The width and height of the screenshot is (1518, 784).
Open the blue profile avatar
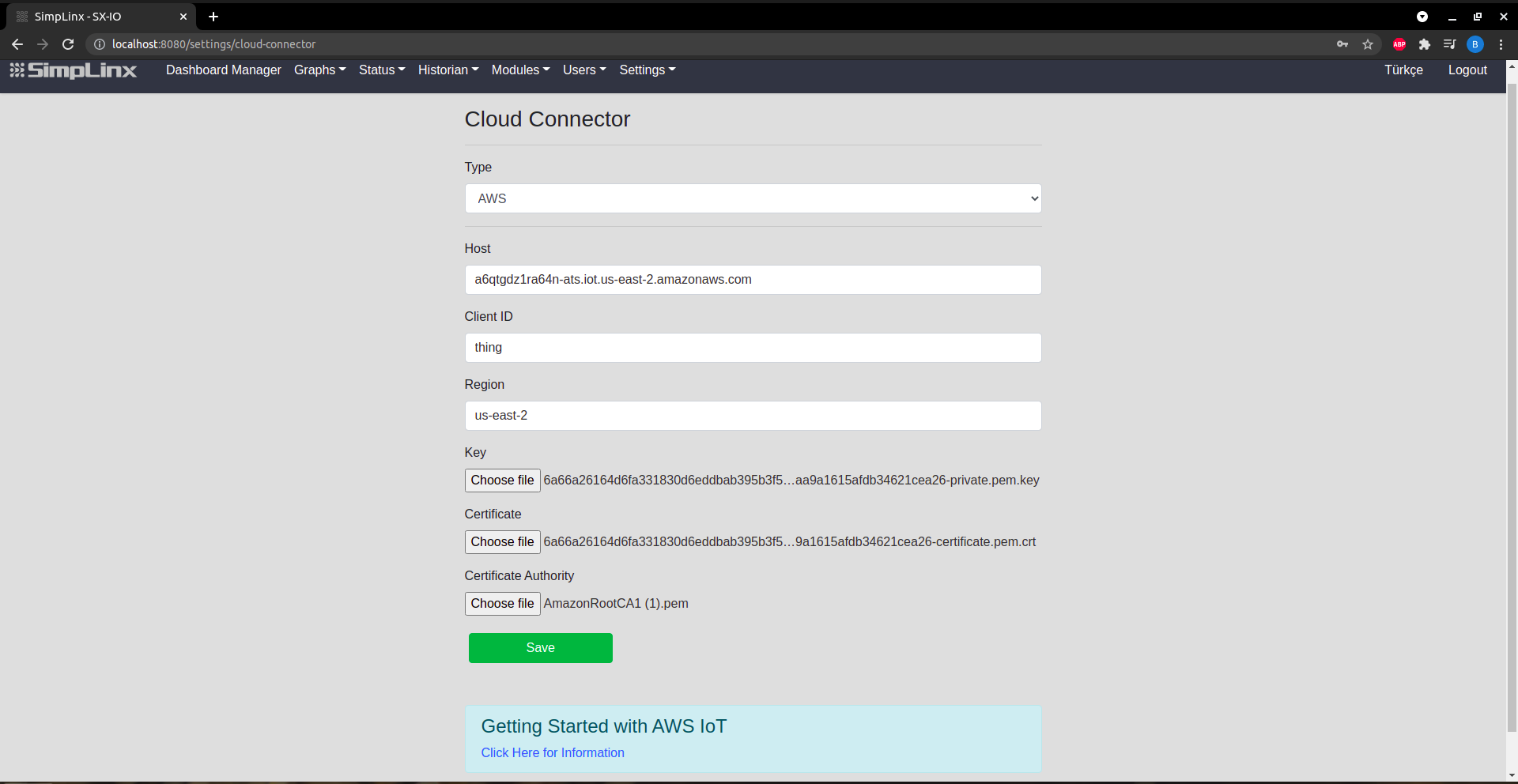(x=1475, y=44)
